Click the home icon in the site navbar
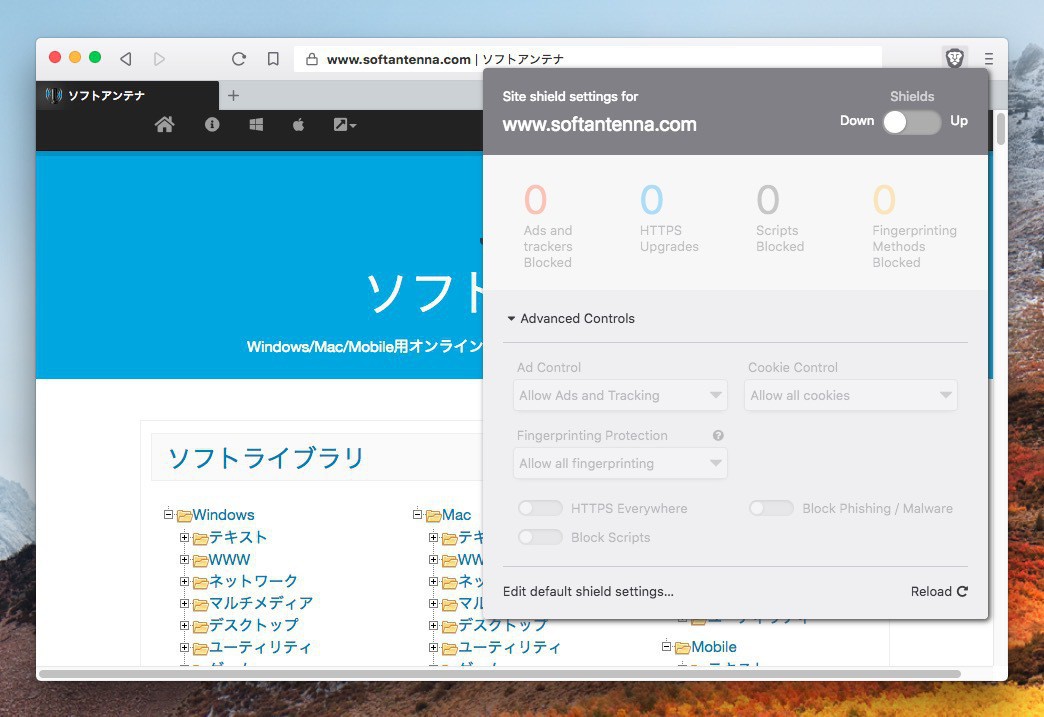 (x=164, y=124)
